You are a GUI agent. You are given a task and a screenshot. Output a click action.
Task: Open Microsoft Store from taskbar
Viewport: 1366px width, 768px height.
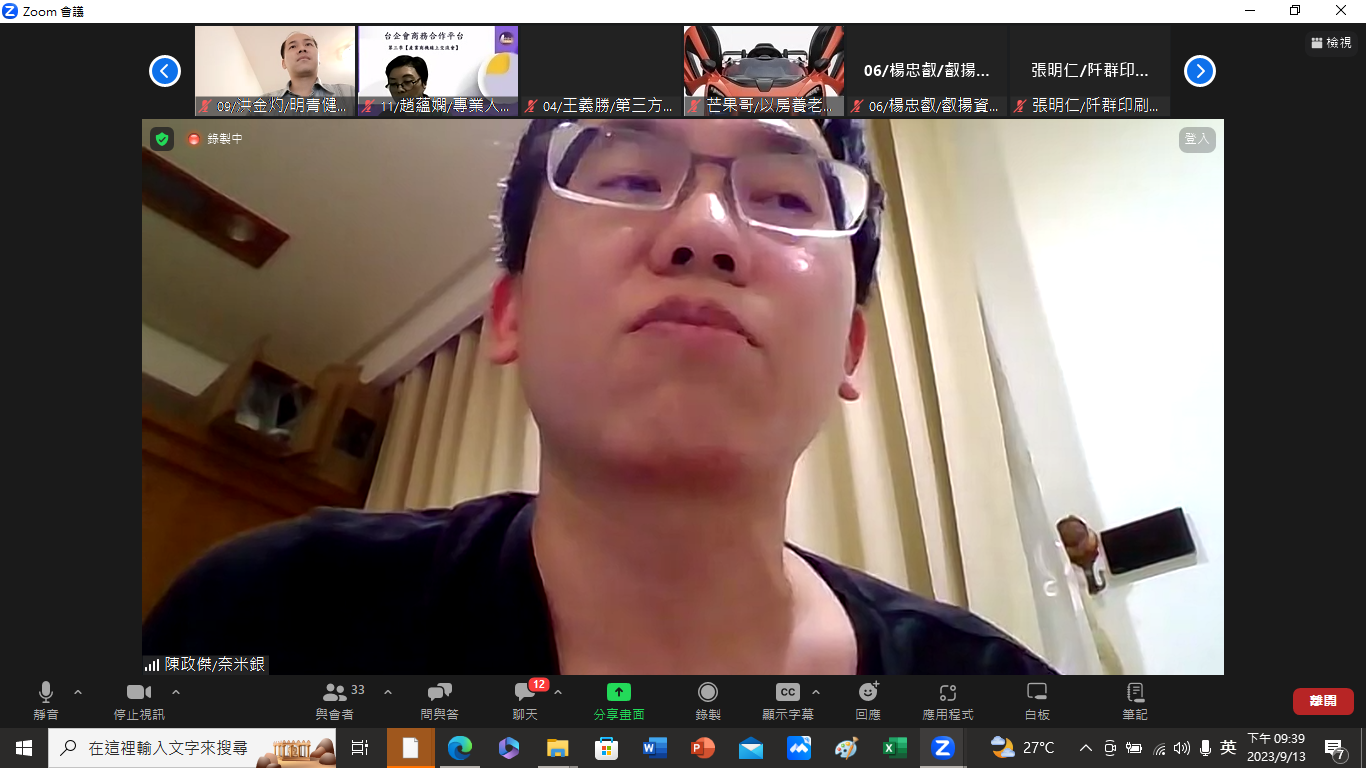click(x=606, y=747)
